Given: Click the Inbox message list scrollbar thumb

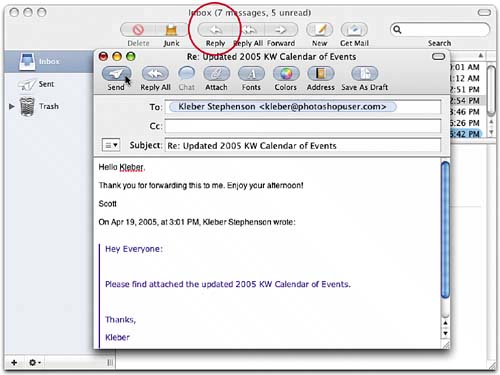Looking at the screenshot, I should (491, 91).
